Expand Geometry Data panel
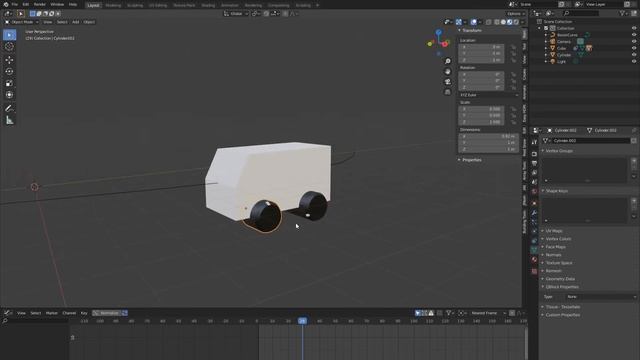640x360 pixels. point(560,279)
